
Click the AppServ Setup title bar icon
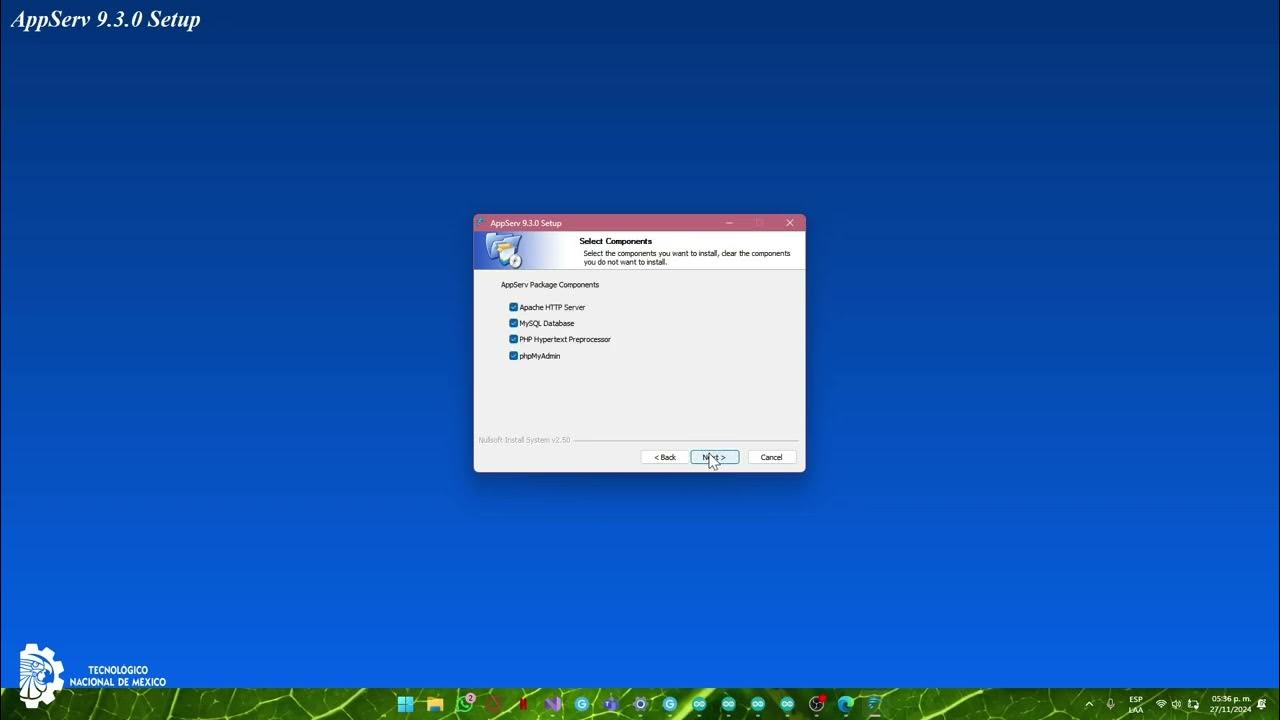pos(482,223)
